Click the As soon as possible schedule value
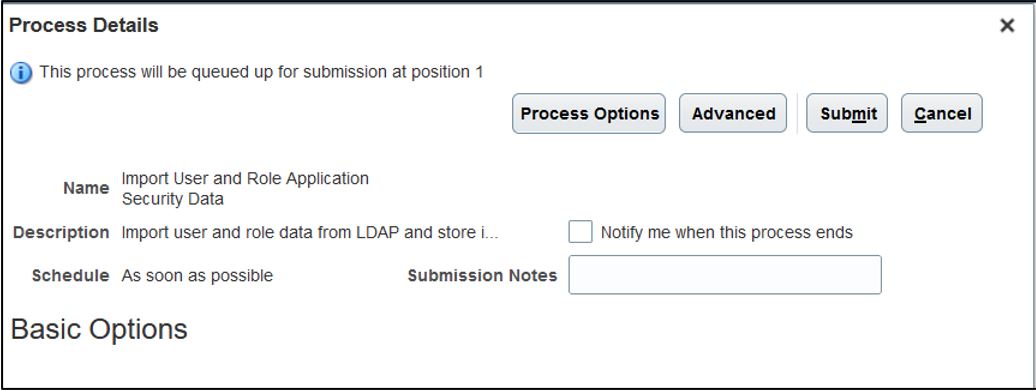Viewport: 1036px width, 391px height. (x=197, y=275)
